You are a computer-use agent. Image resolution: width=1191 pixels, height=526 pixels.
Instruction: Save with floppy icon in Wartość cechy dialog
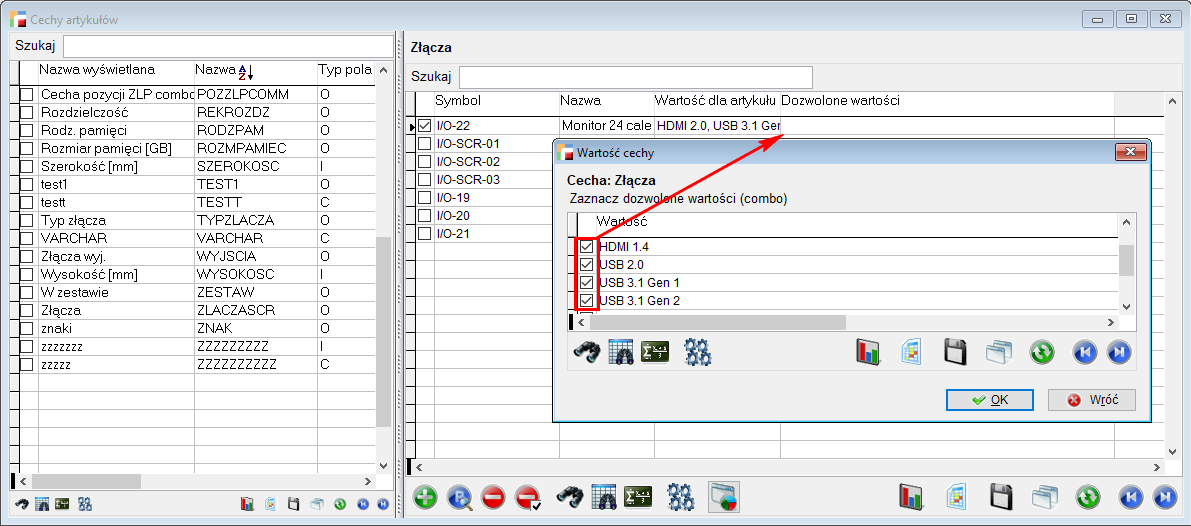(955, 352)
